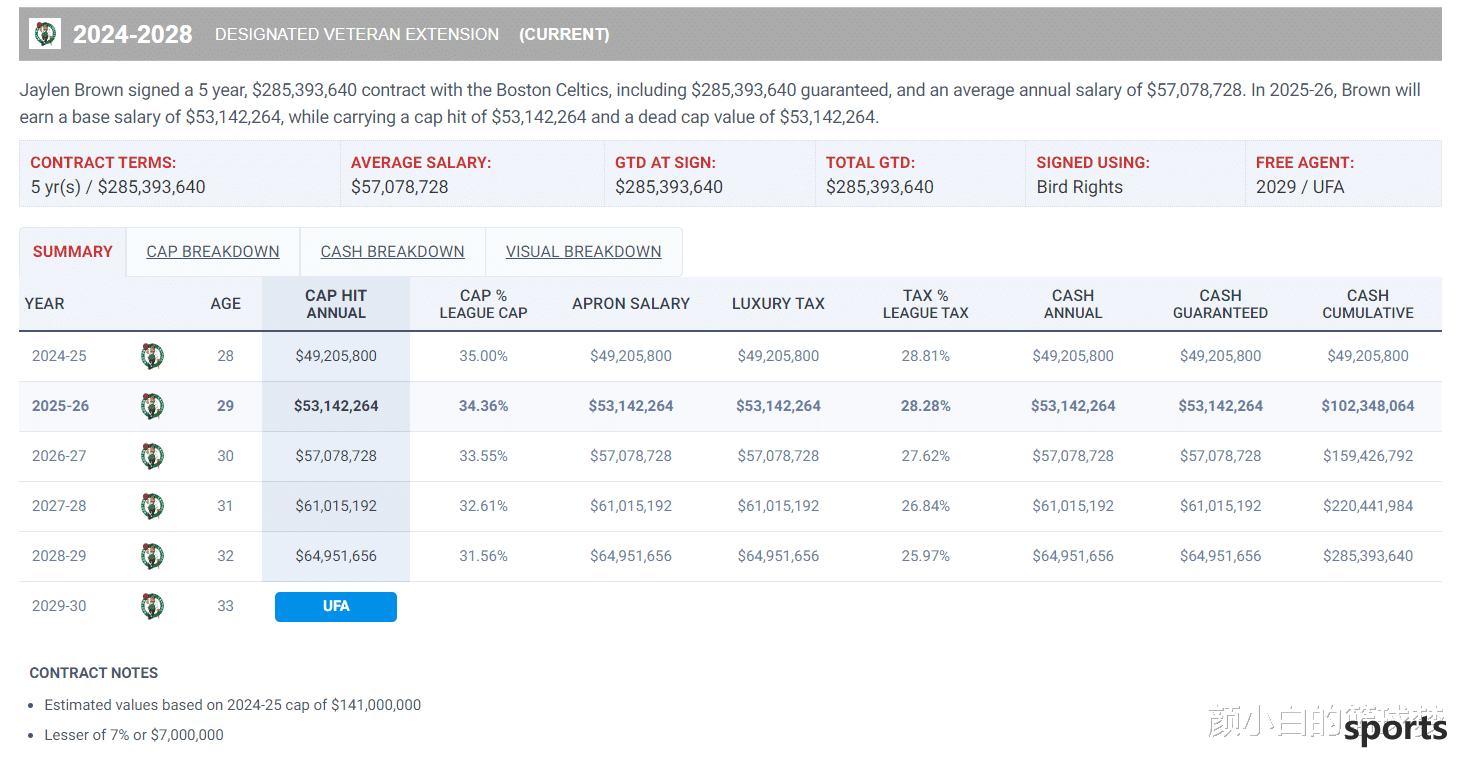Screen dimensions: 1462x760
Task: Click the cumulative cash value $159,426,792
Action: coord(1368,456)
